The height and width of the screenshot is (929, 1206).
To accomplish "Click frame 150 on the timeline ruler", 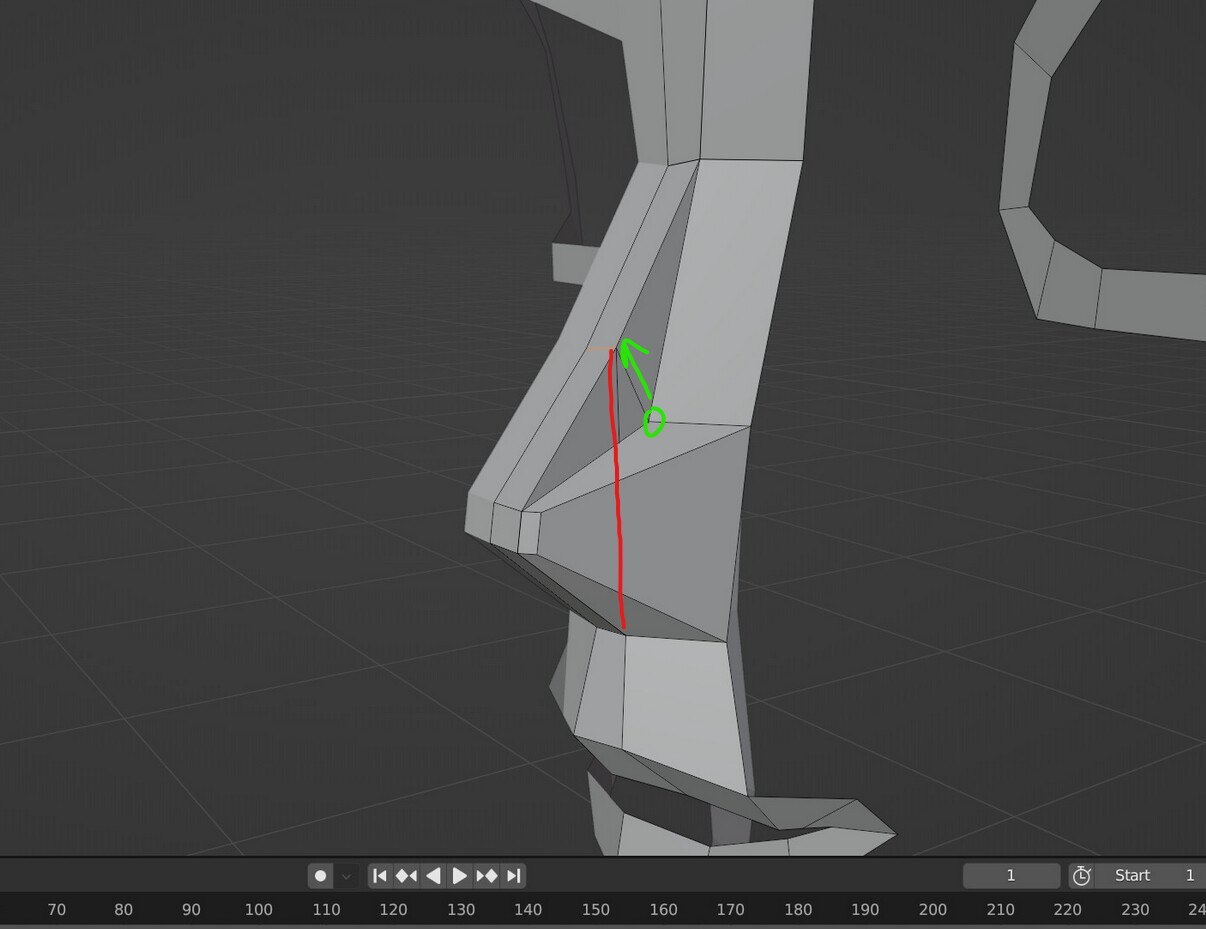I will coord(596,910).
